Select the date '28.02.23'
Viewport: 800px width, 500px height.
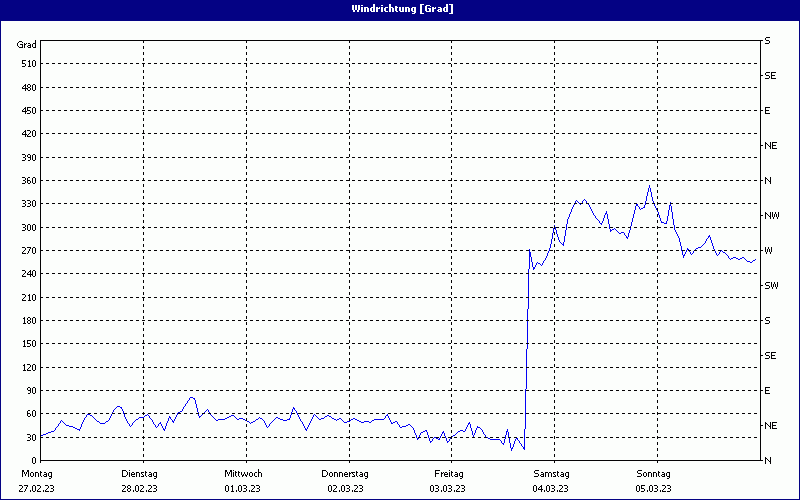click(x=139, y=489)
